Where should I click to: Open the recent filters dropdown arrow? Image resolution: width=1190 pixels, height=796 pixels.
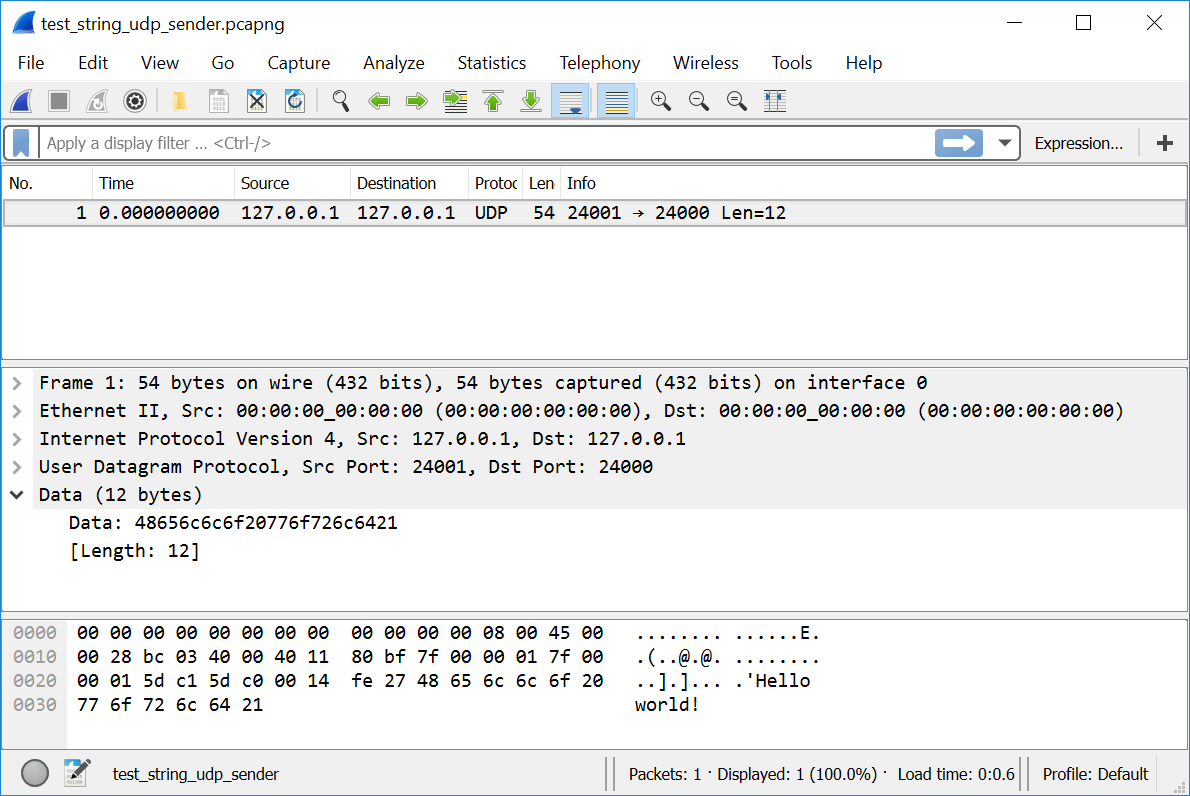coord(1004,143)
